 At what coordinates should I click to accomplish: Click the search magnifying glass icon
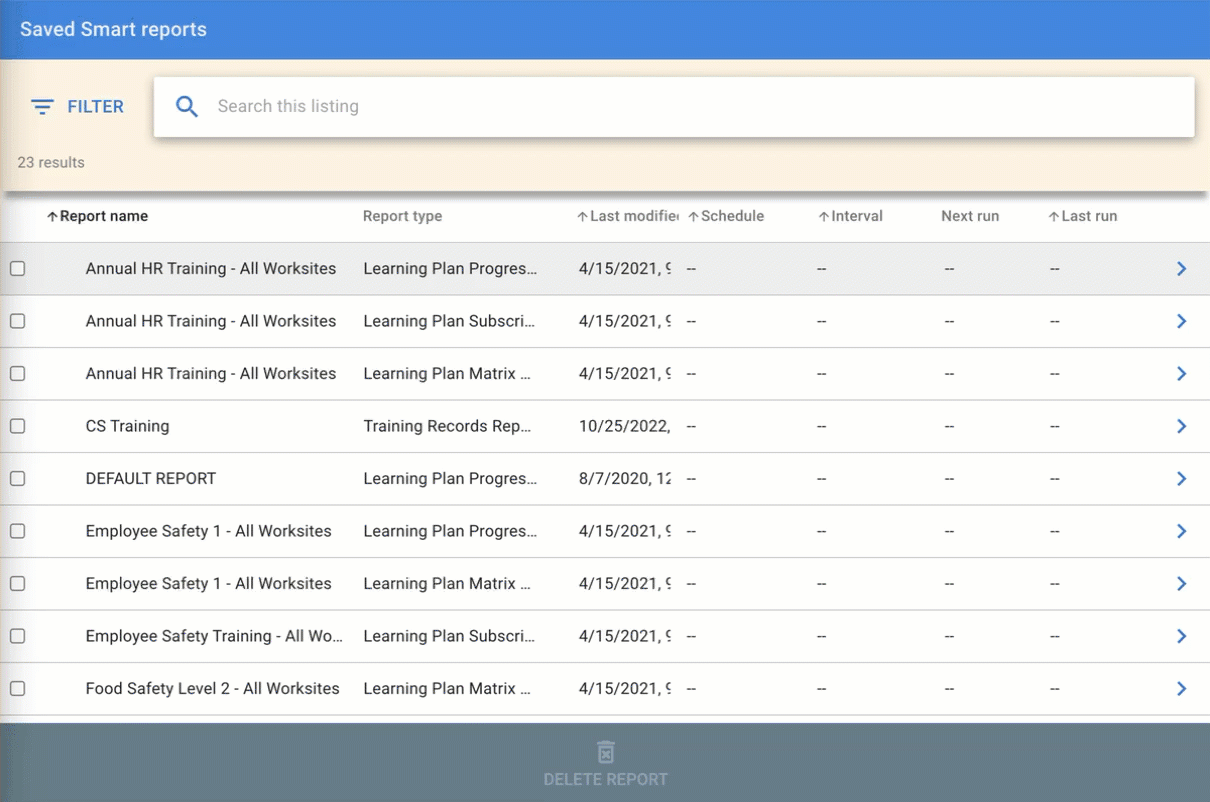click(x=187, y=106)
